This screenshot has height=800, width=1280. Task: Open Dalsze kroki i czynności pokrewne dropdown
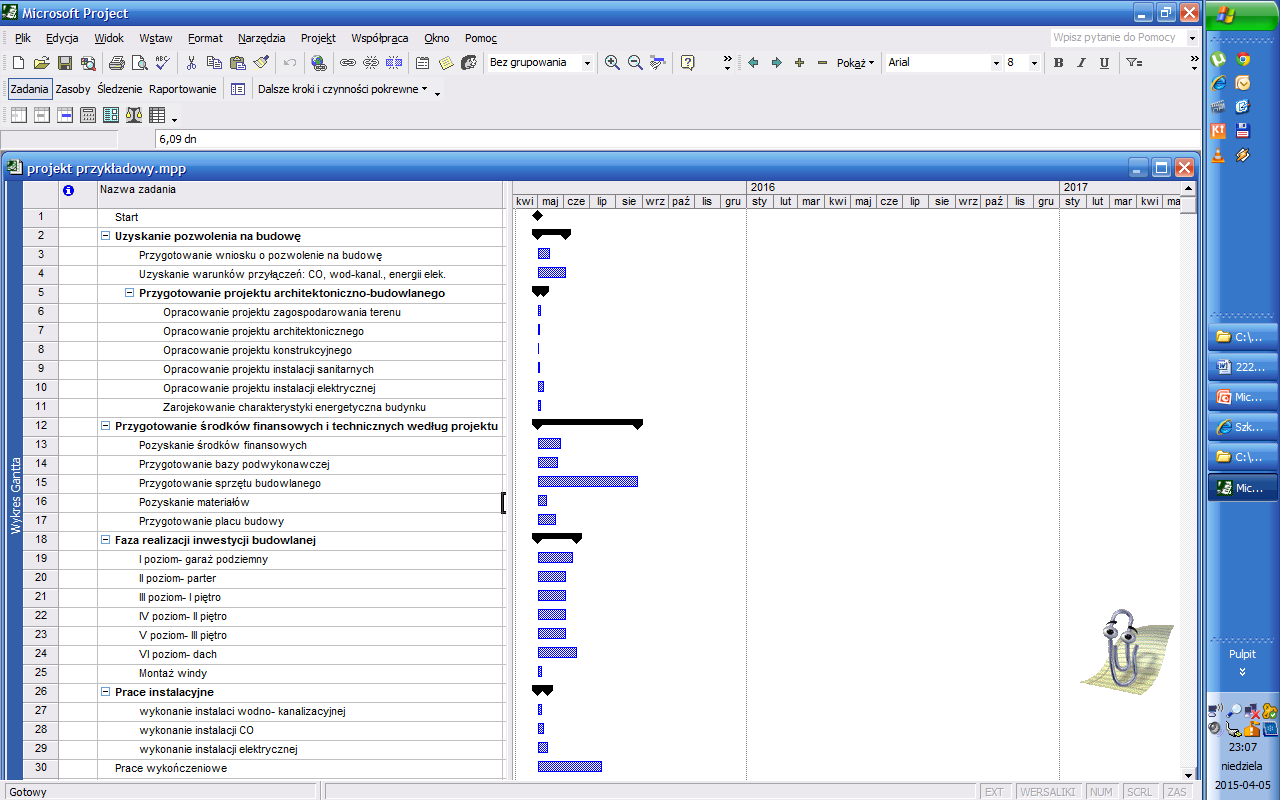click(x=342, y=89)
